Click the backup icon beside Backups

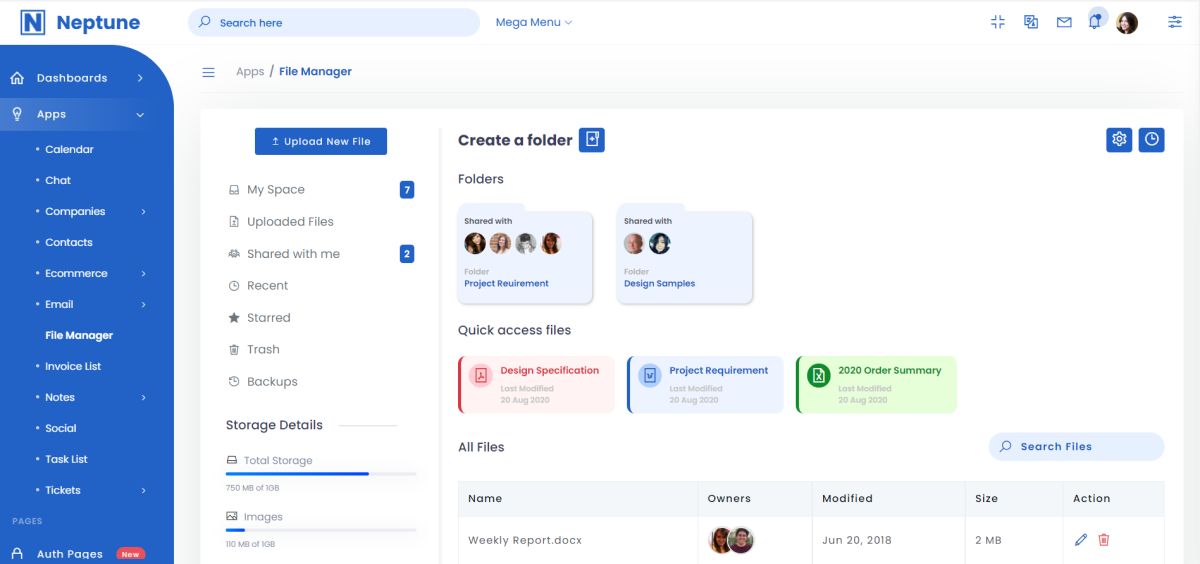[x=234, y=382]
